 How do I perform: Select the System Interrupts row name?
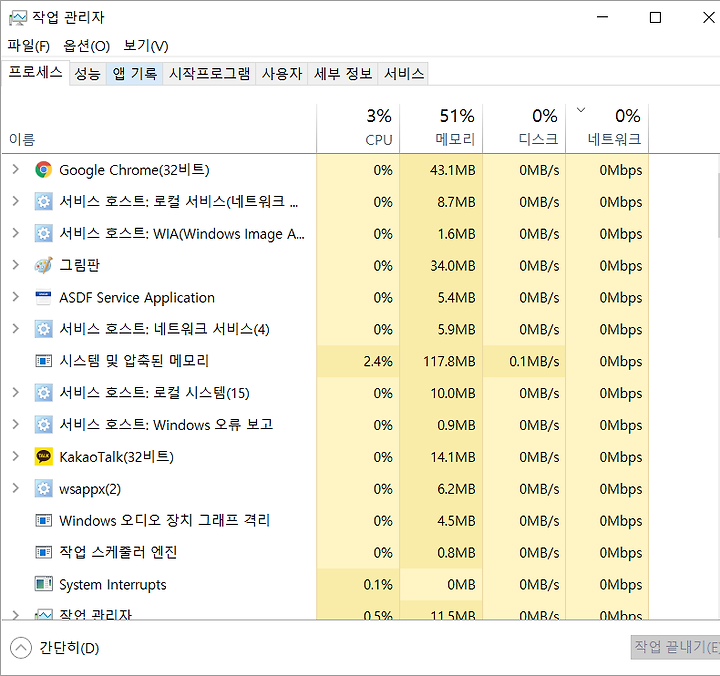(x=112, y=585)
